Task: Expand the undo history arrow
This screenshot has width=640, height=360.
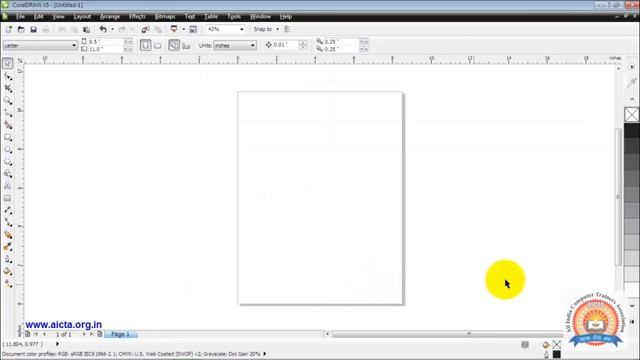Action: coord(113,29)
